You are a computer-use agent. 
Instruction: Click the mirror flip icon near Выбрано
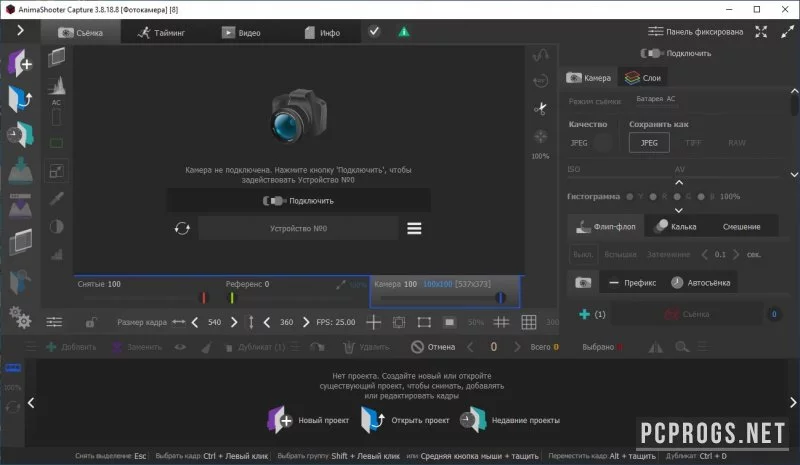pyautogui.click(x=656, y=347)
